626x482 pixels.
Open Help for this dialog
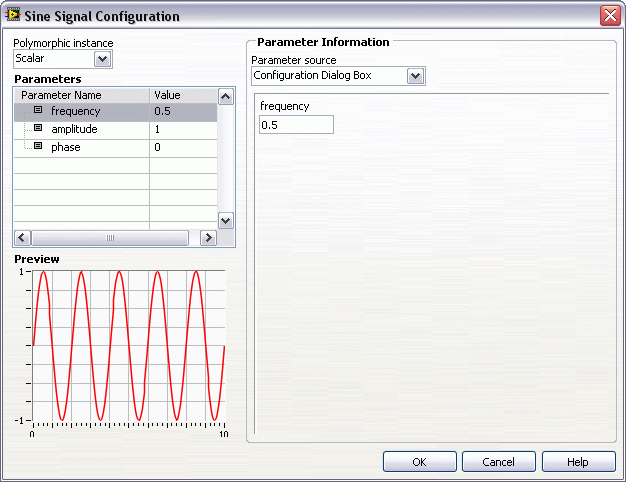[578, 462]
